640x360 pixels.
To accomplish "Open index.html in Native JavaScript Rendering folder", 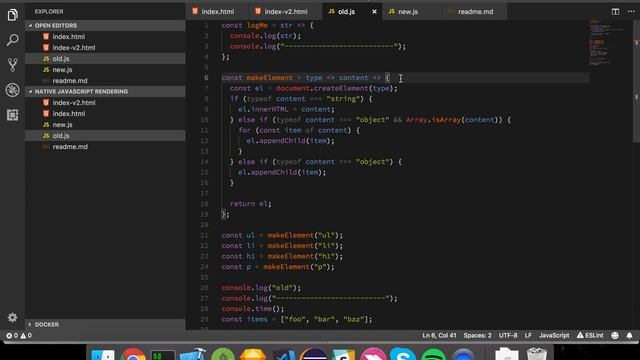I will point(105,113).
